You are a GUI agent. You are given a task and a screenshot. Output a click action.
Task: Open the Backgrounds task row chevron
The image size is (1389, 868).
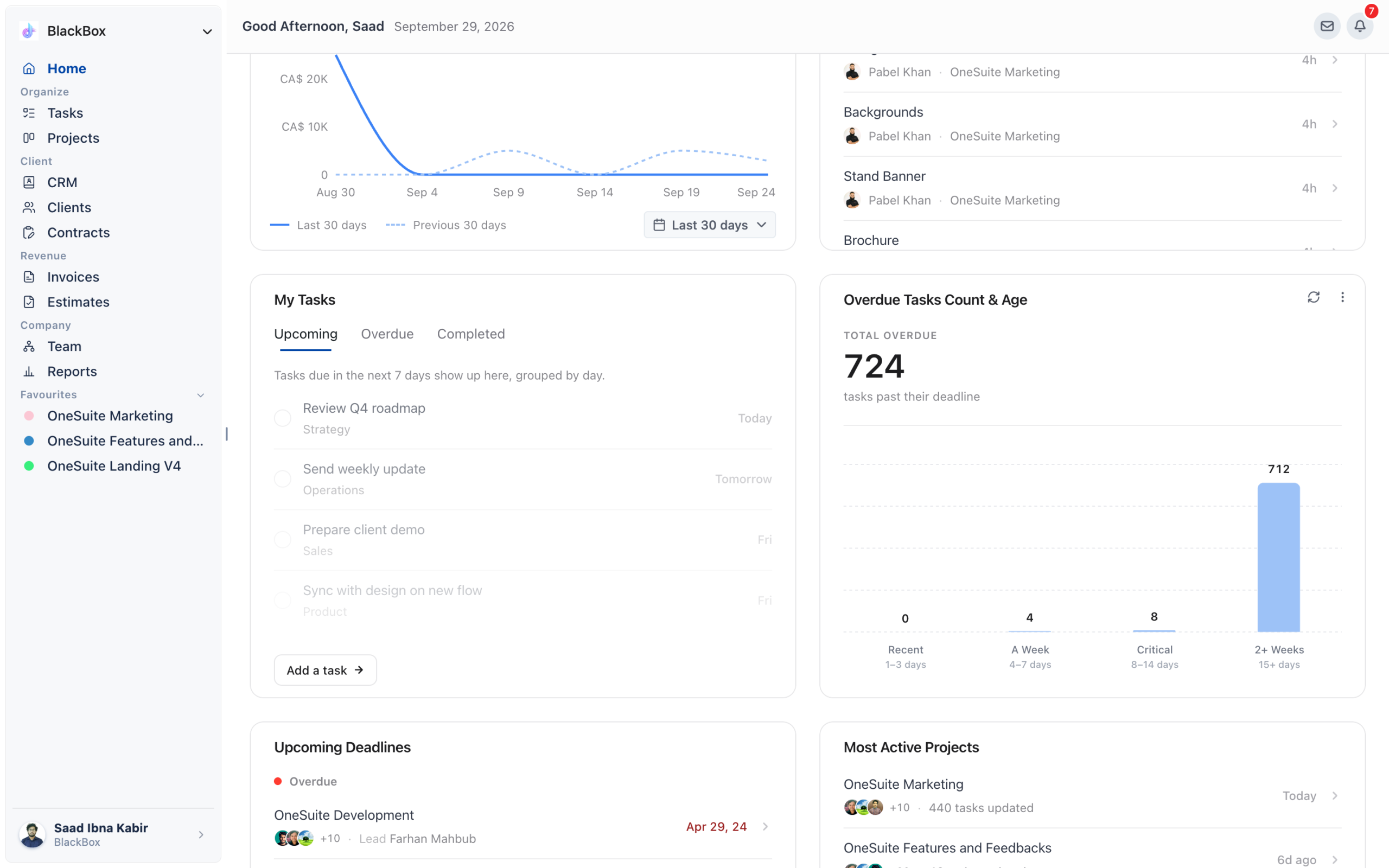(1335, 124)
